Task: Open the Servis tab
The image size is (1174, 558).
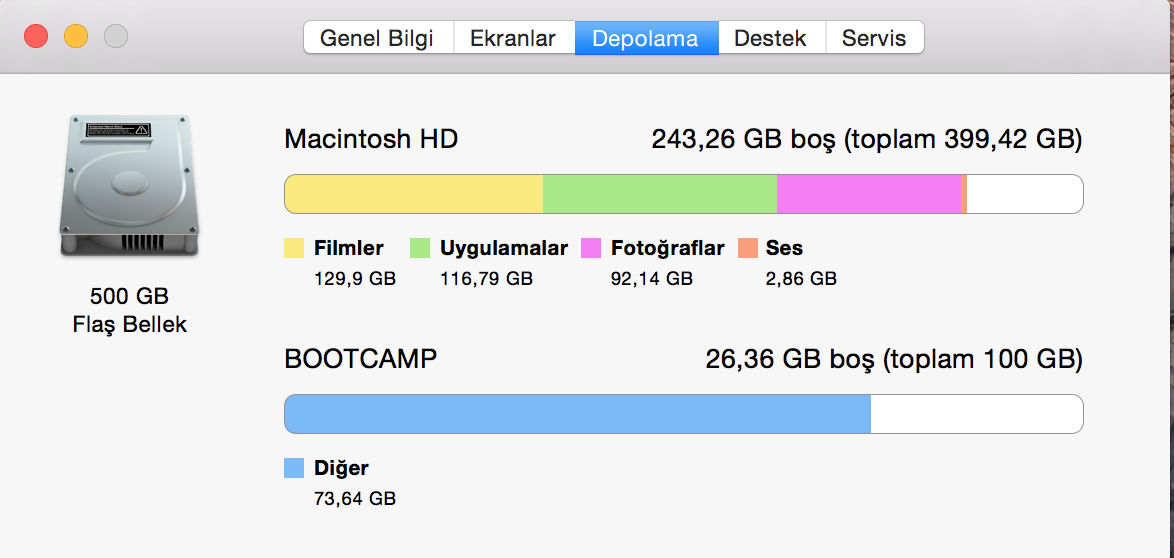Action: coord(875,38)
